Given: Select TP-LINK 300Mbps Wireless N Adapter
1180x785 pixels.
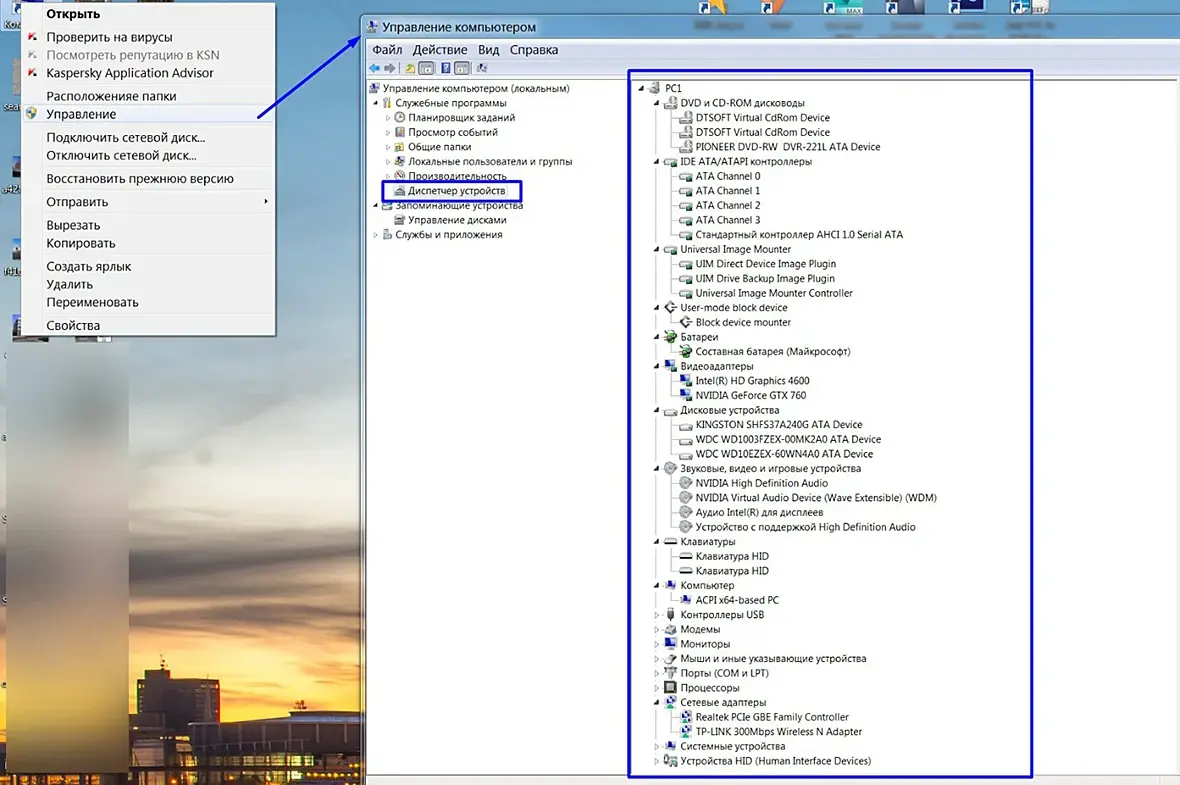Looking at the screenshot, I should click(x=779, y=732).
